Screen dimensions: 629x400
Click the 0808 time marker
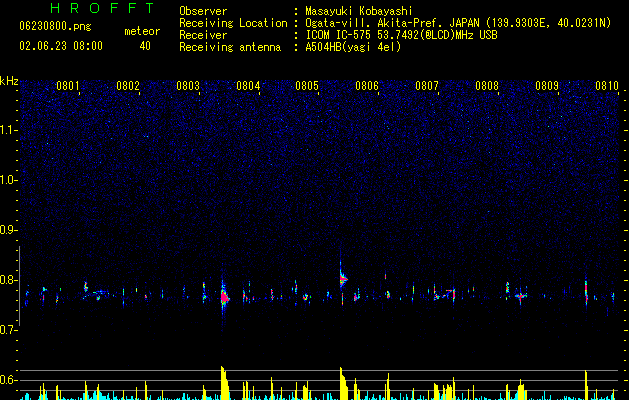coord(487,86)
